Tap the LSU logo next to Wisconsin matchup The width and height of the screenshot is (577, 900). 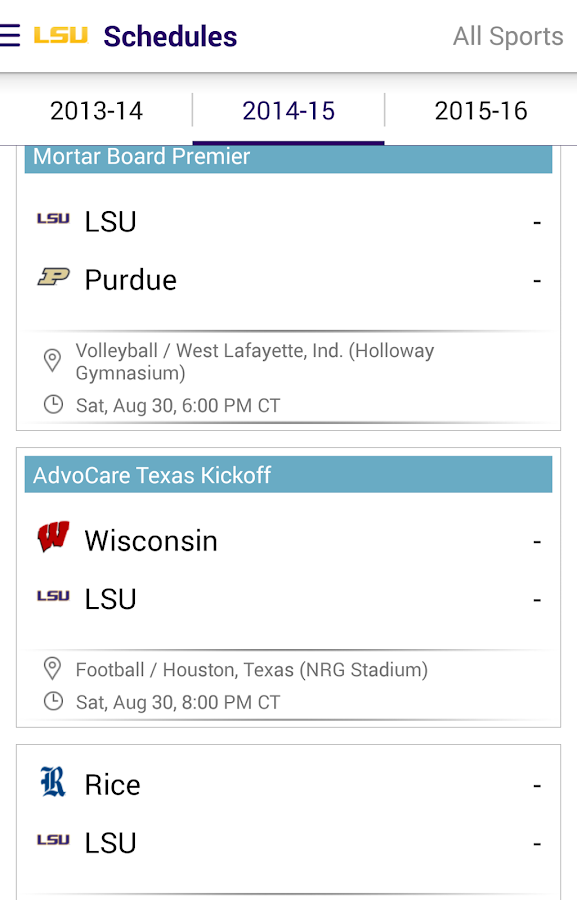[53, 598]
